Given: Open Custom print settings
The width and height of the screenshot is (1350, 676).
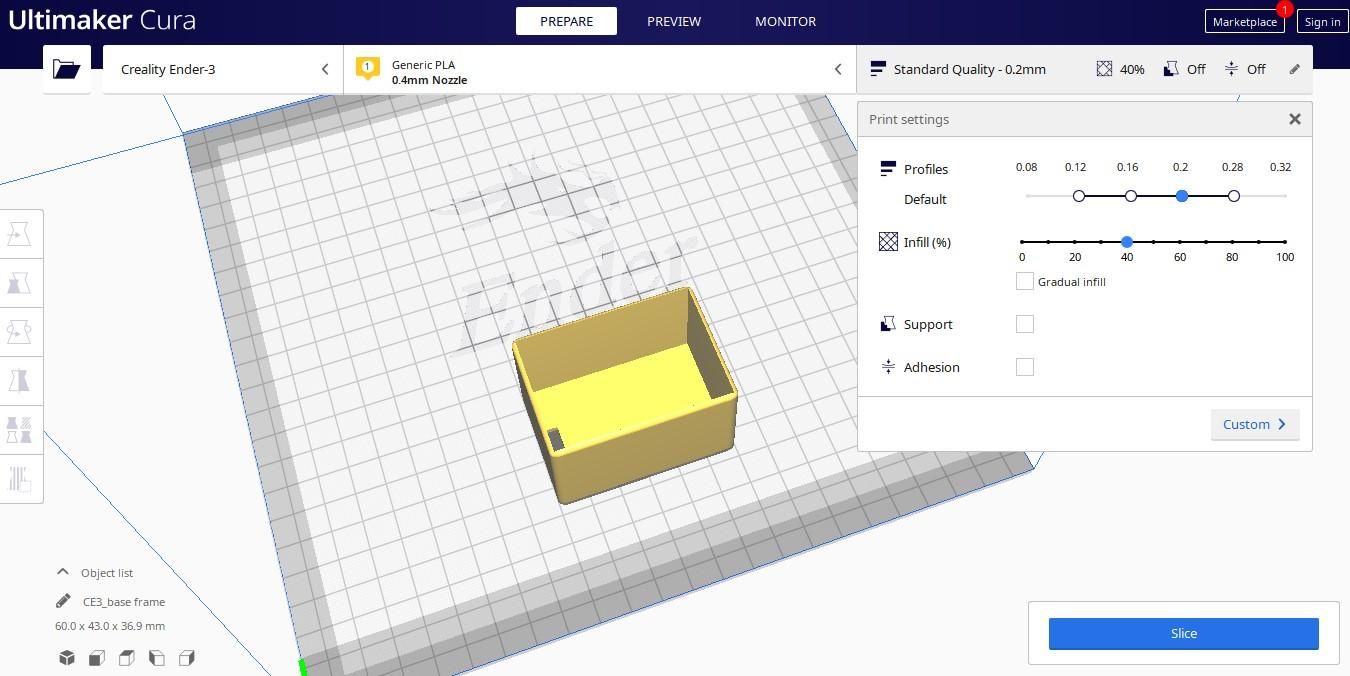Looking at the screenshot, I should tap(1255, 424).
